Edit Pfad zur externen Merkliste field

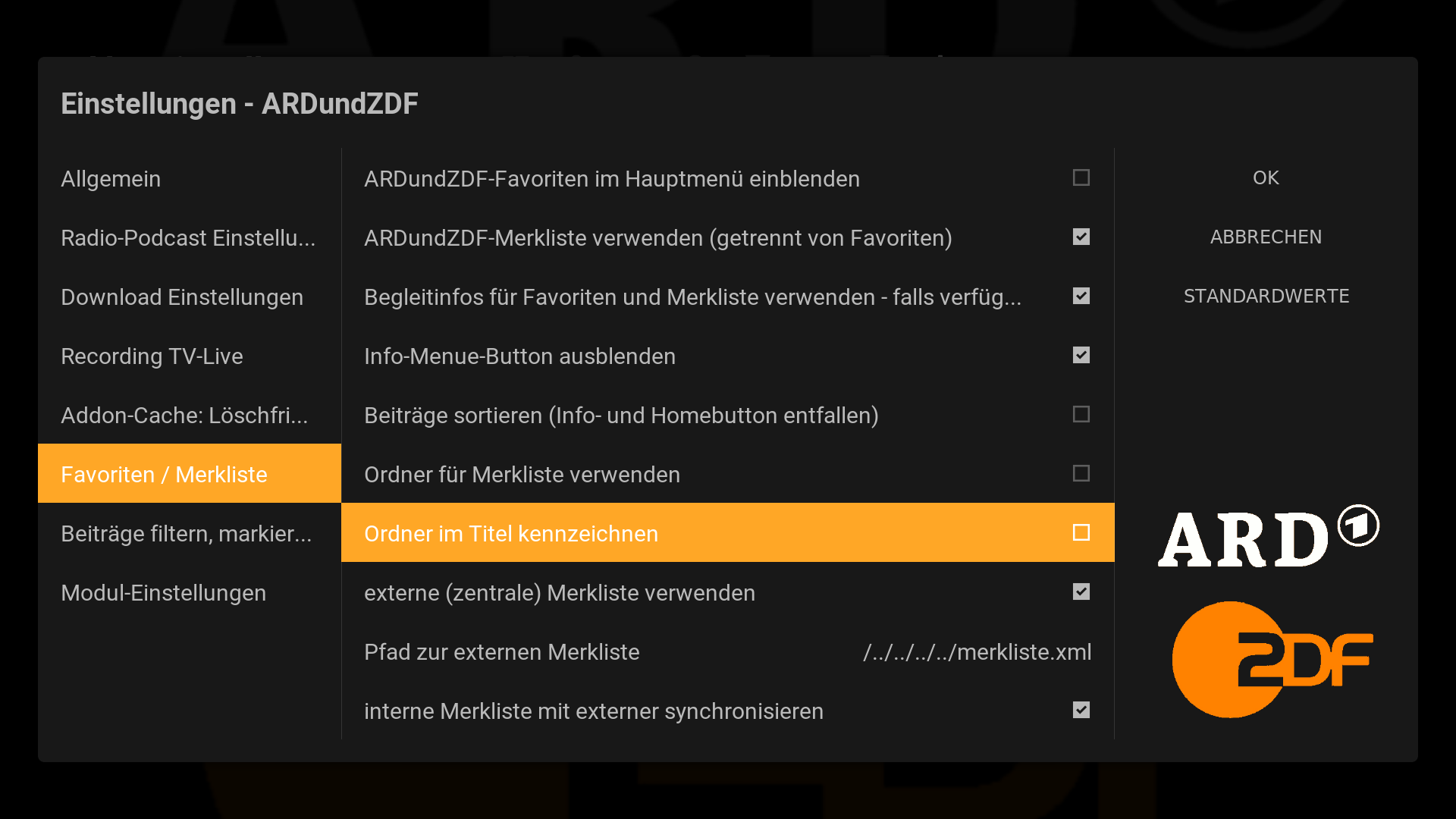pos(728,651)
